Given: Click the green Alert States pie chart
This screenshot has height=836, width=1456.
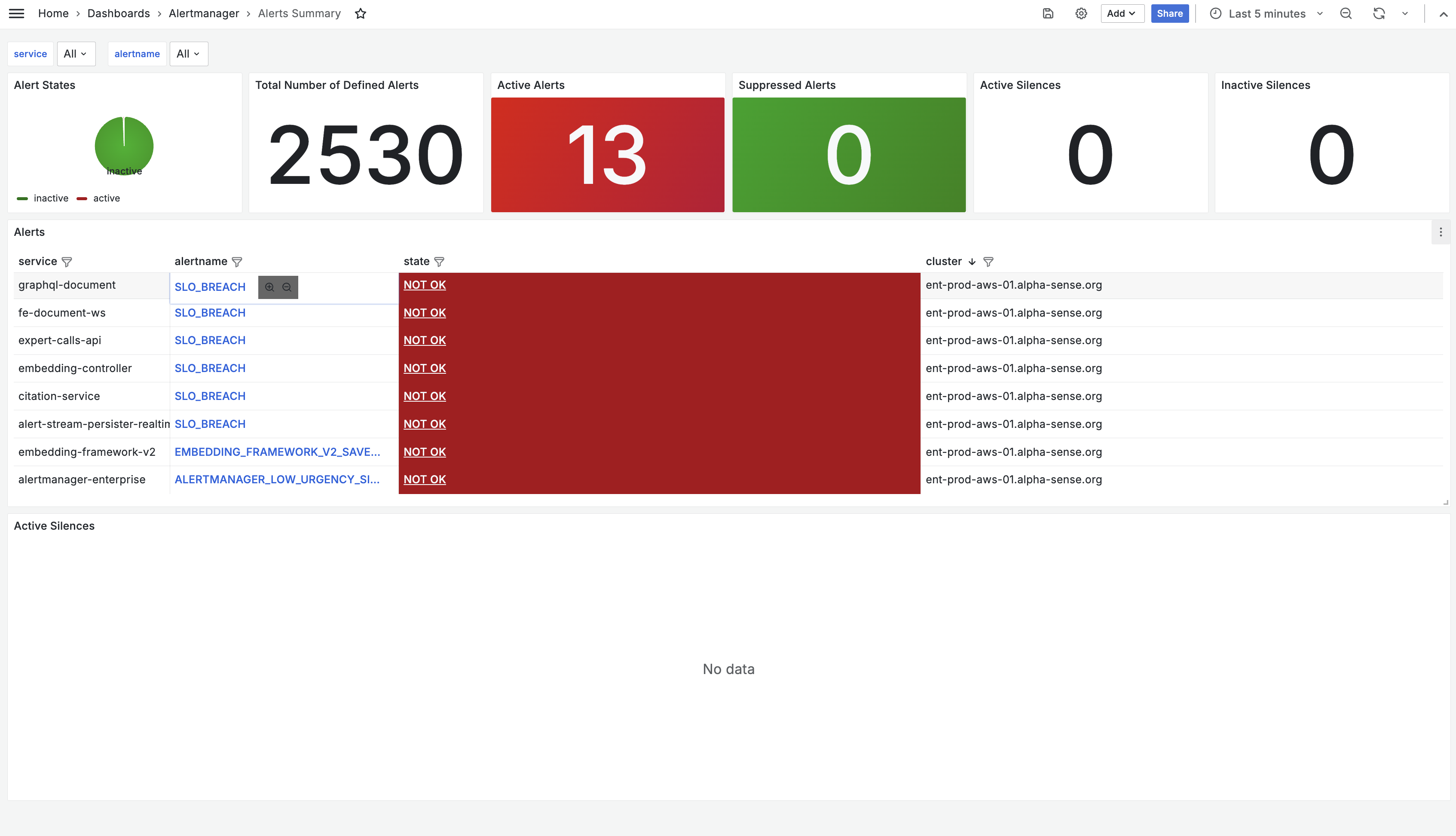Looking at the screenshot, I should 124,146.
